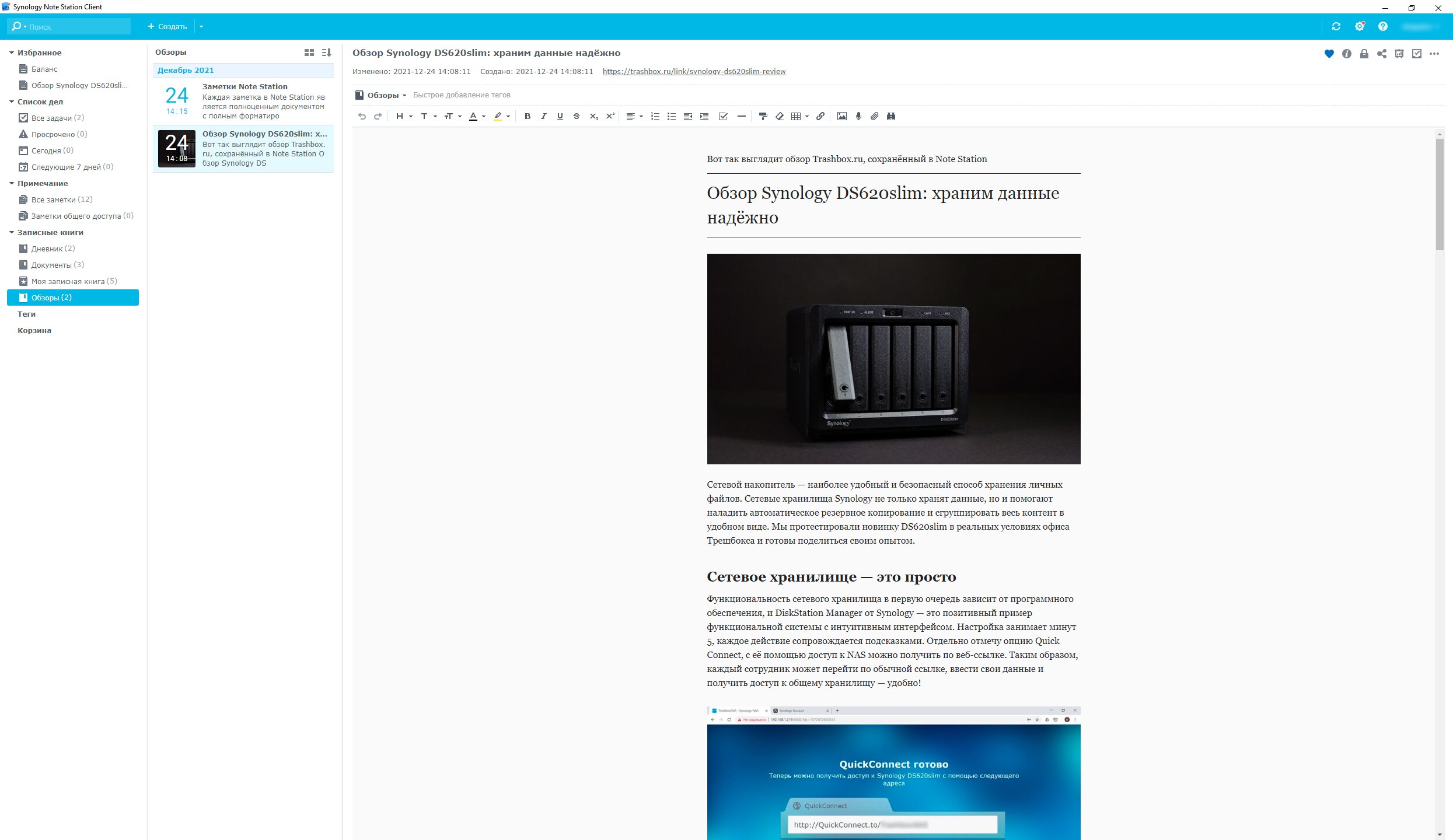
Task: Insert a bulleted list
Action: coord(672,116)
